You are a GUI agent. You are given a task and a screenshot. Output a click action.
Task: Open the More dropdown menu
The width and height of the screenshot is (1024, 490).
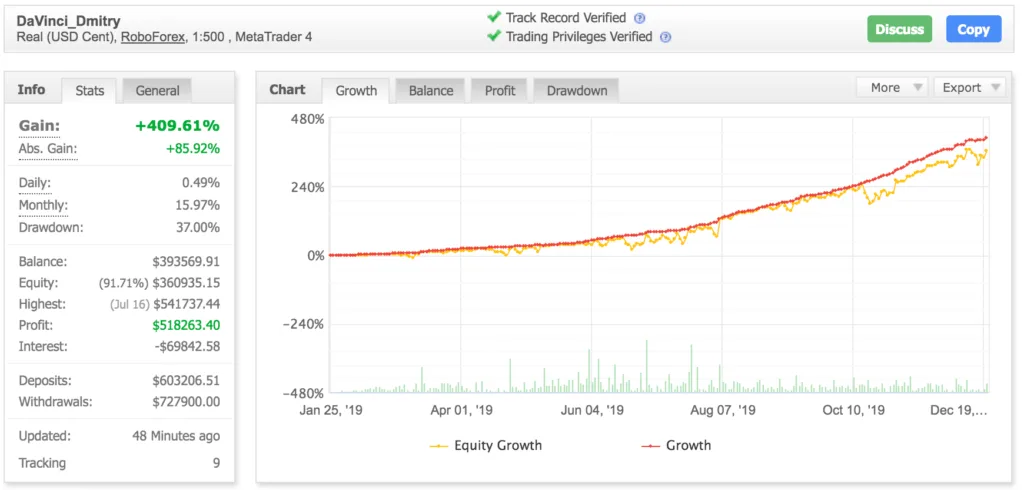coord(892,88)
